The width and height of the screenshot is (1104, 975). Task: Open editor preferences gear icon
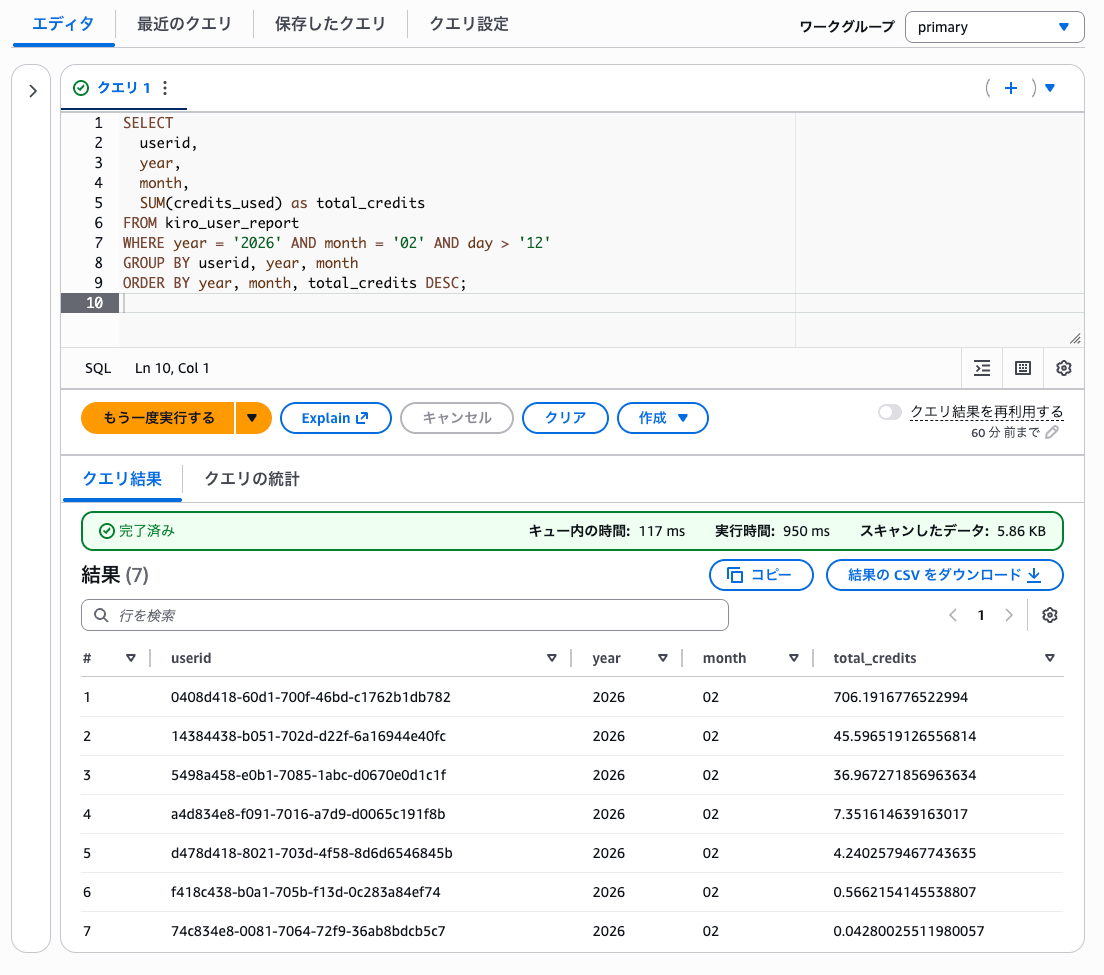click(1064, 368)
